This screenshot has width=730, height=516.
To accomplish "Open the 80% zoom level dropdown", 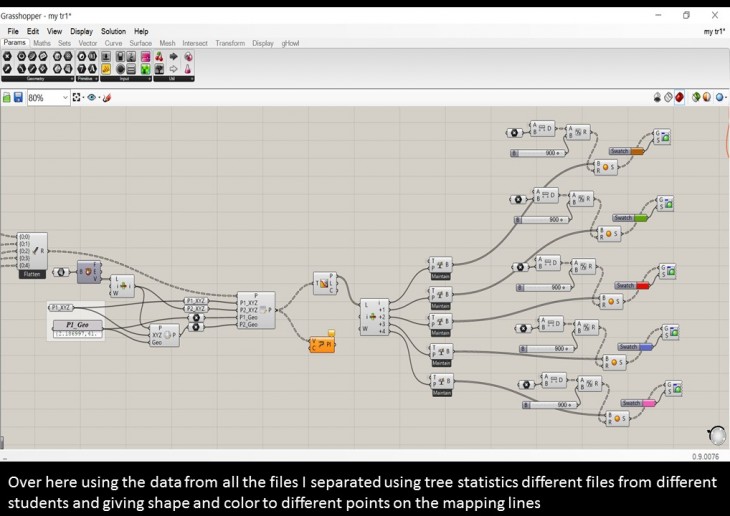I will 66,98.
